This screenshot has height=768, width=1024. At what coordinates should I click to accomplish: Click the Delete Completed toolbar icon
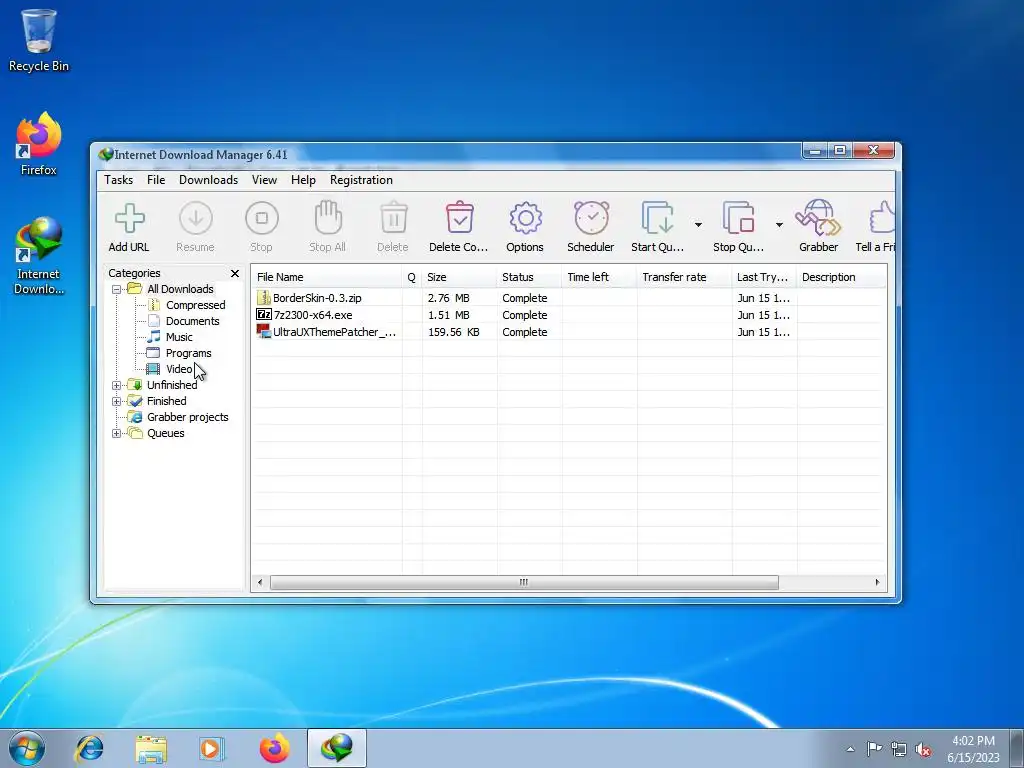tap(460, 217)
